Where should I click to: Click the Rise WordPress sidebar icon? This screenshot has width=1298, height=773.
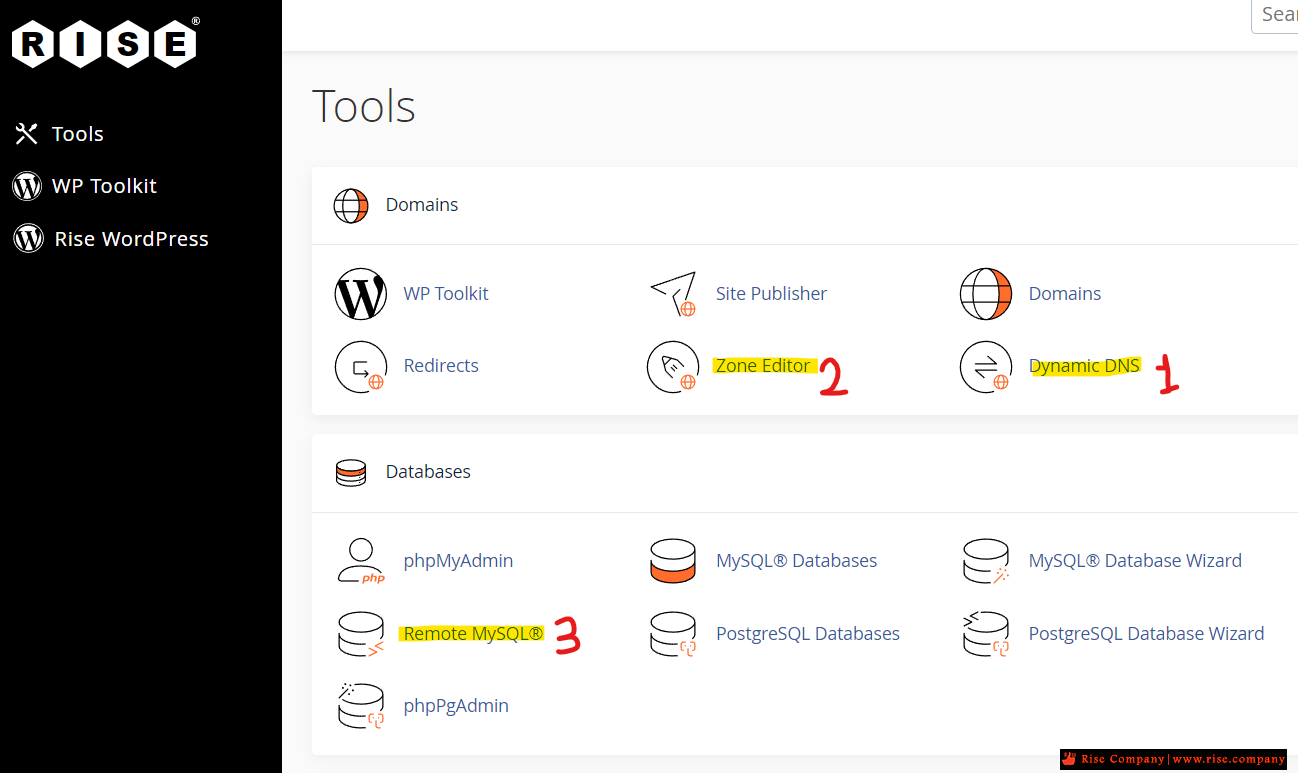28,239
